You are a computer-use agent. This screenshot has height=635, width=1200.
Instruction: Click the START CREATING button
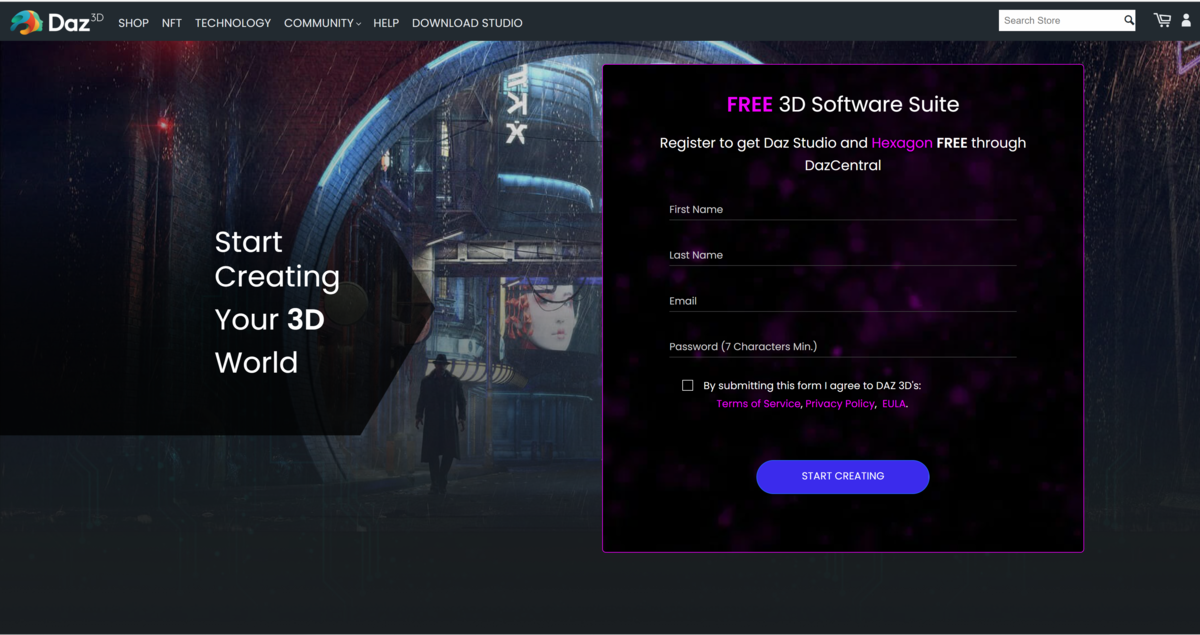tap(843, 477)
